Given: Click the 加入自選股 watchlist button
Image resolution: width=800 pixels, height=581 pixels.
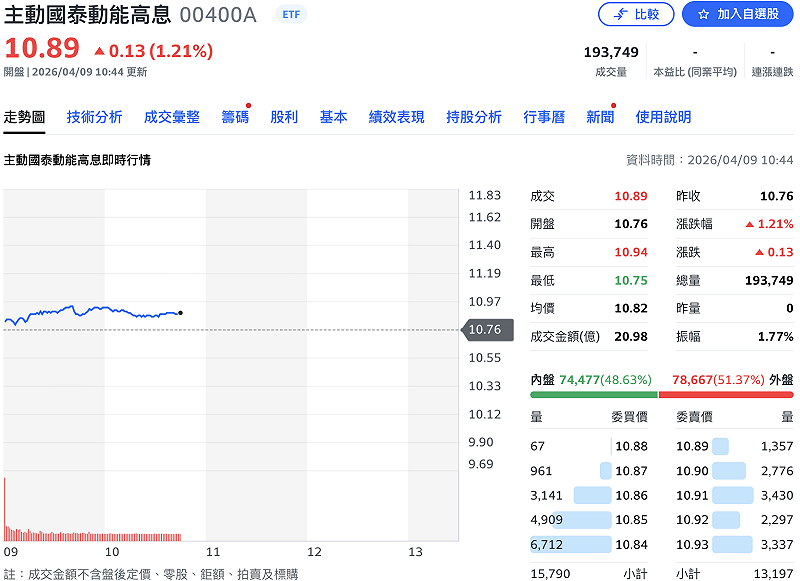Looking at the screenshot, I should click(x=737, y=15).
